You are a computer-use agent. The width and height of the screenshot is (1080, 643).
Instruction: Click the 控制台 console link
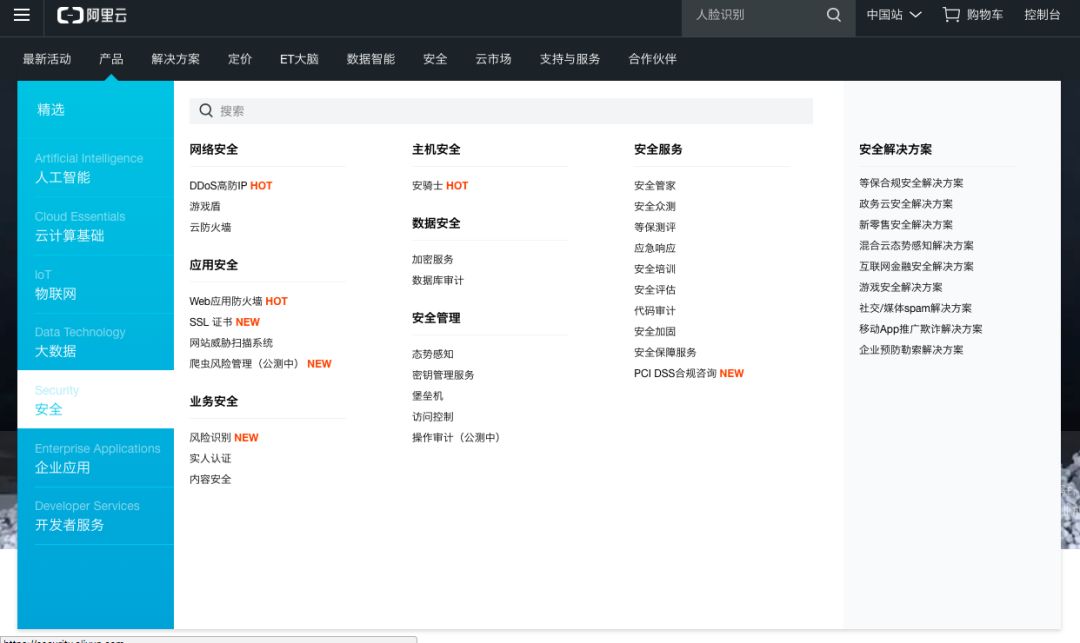[1042, 15]
